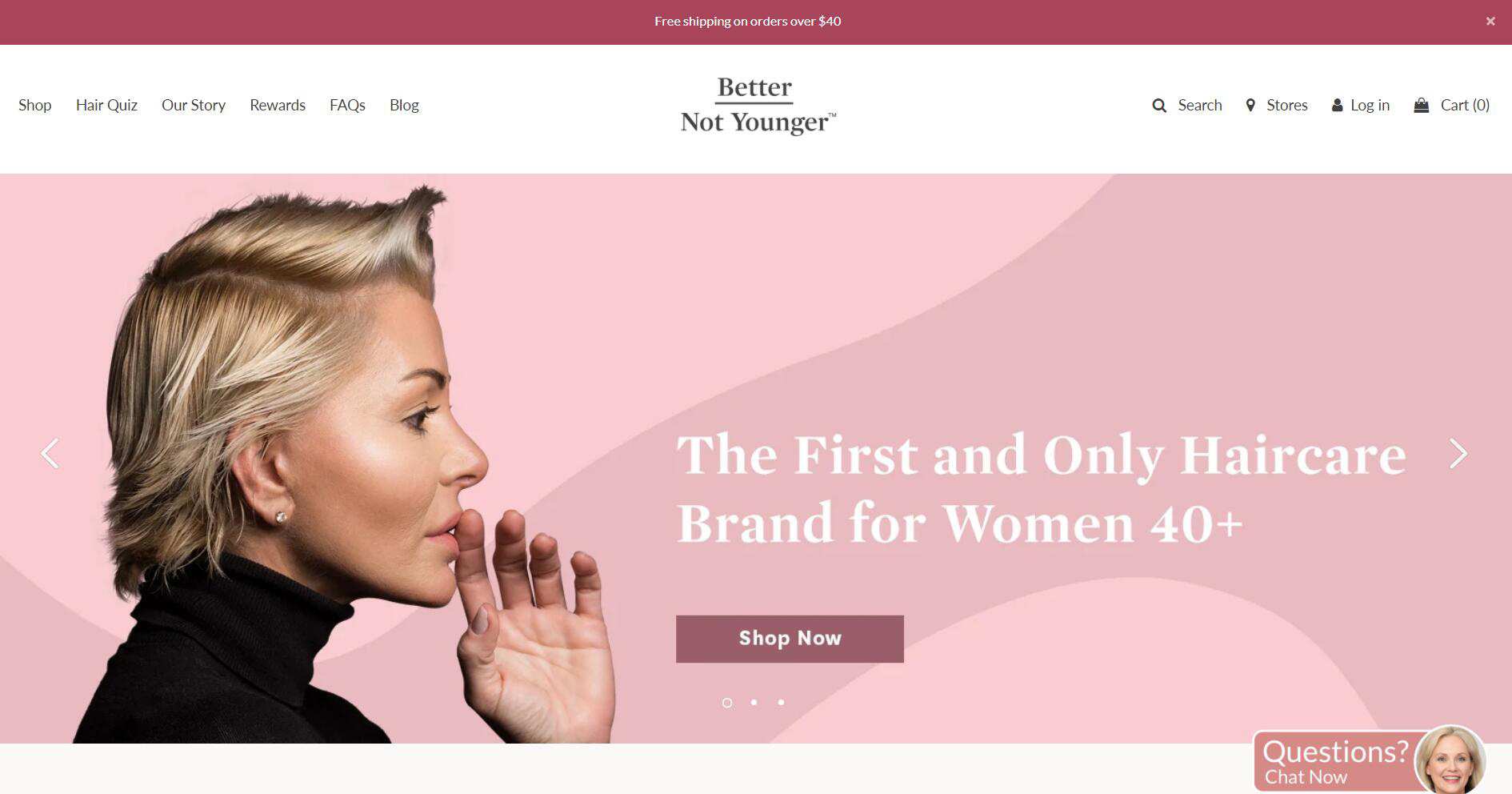Image resolution: width=1512 pixels, height=794 pixels.
Task: Visit the Blog link
Action: point(404,106)
